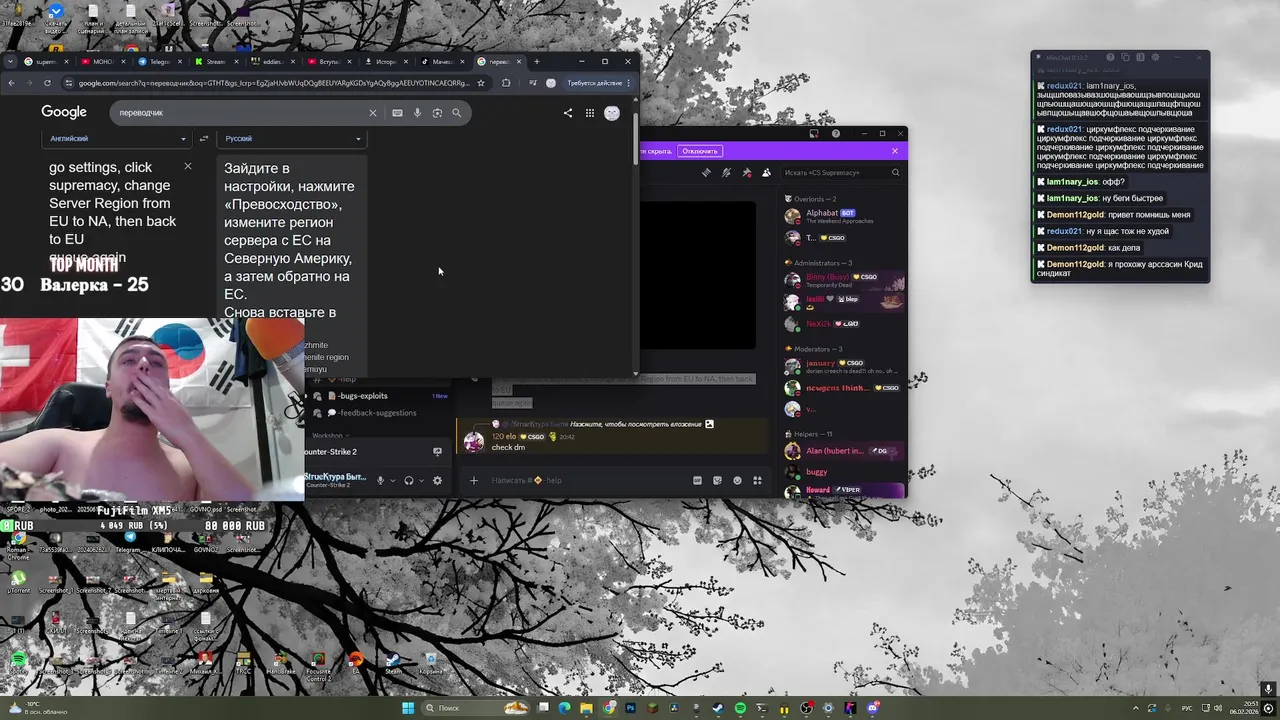Image resolution: width=1280 pixels, height=720 pixels.
Task: Open member buggy in Helpers list
Action: click(845, 471)
